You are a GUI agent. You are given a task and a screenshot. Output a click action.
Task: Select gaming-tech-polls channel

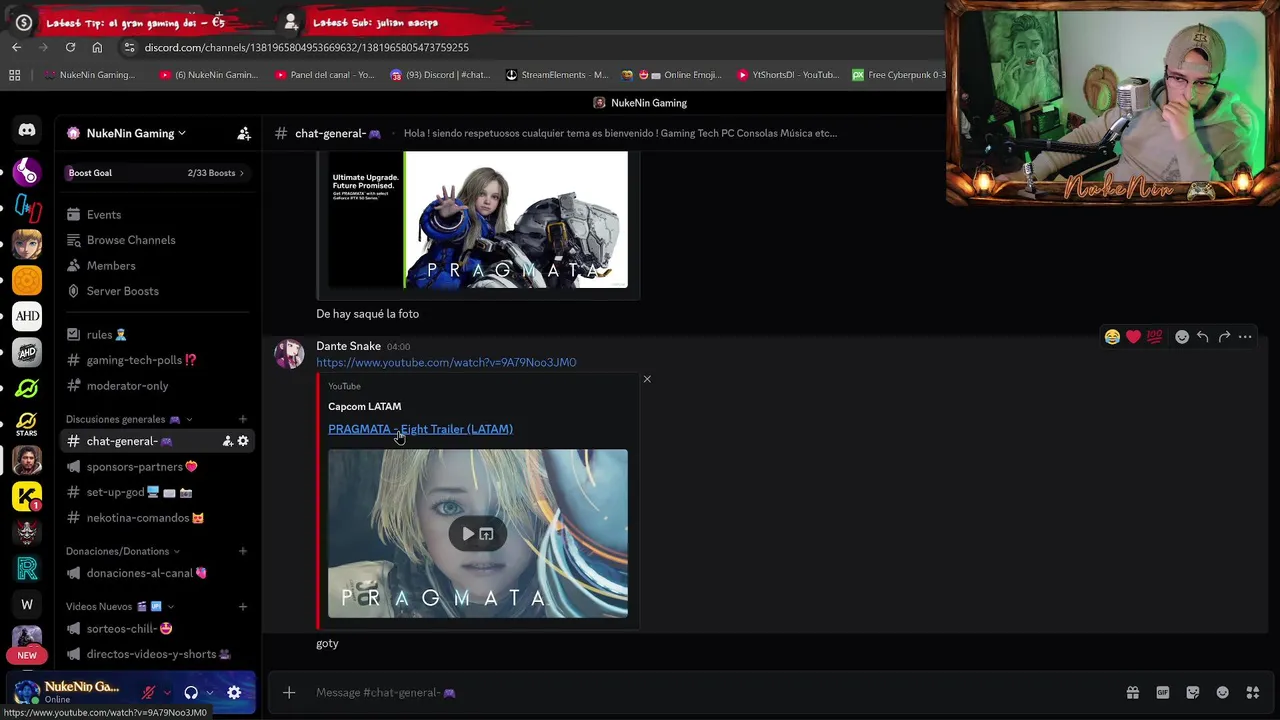coord(158,360)
